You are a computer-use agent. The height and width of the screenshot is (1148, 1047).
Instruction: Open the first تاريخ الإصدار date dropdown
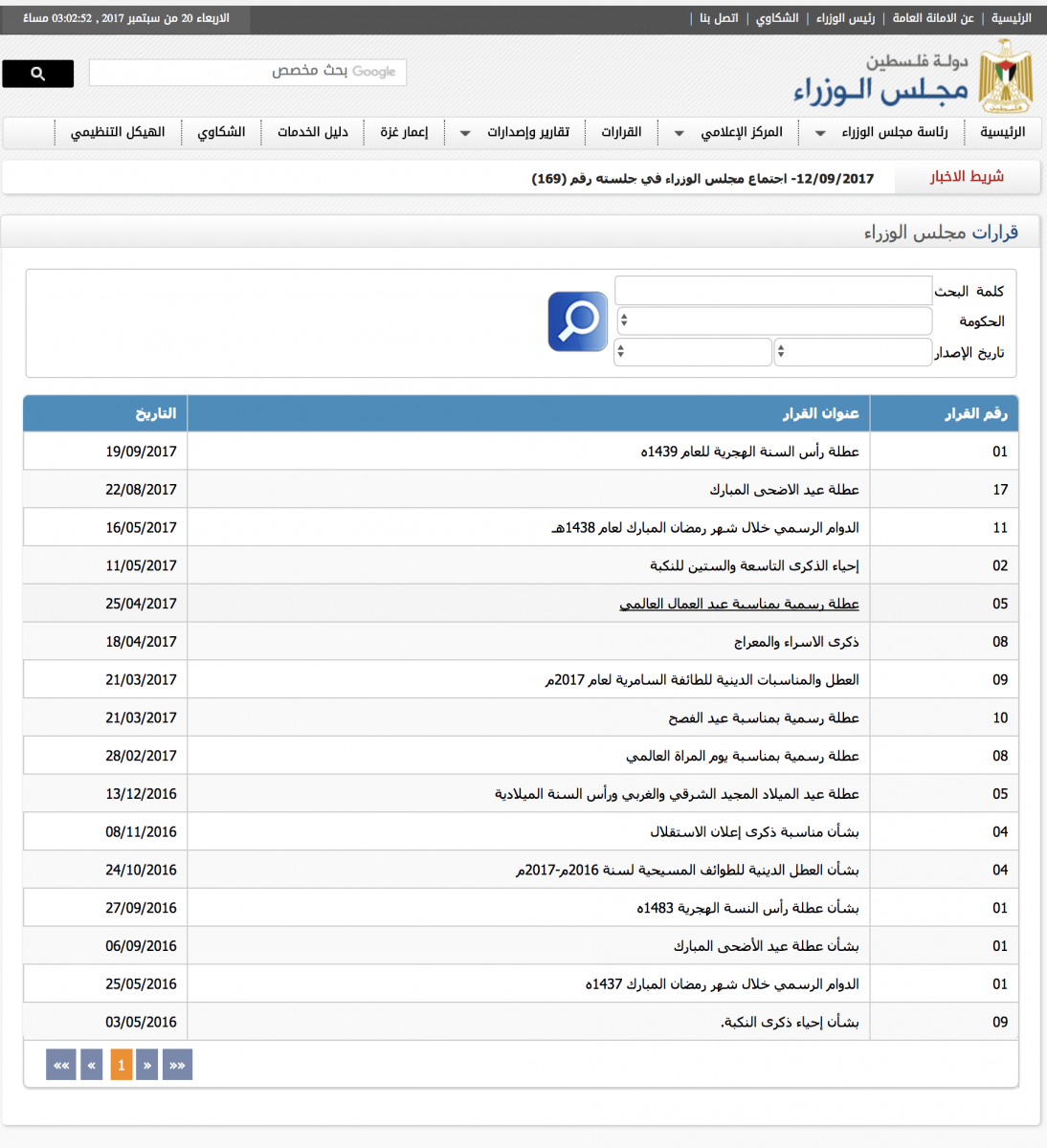[x=852, y=352]
